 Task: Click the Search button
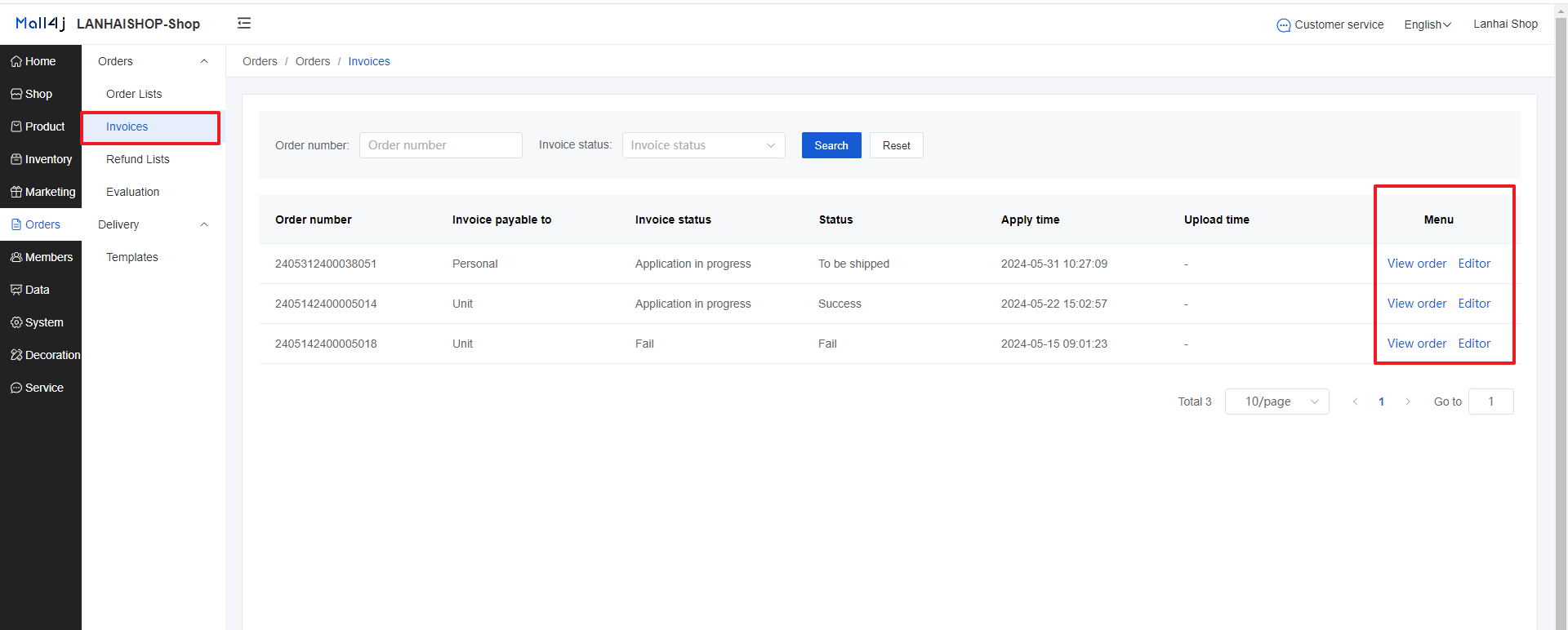point(831,145)
